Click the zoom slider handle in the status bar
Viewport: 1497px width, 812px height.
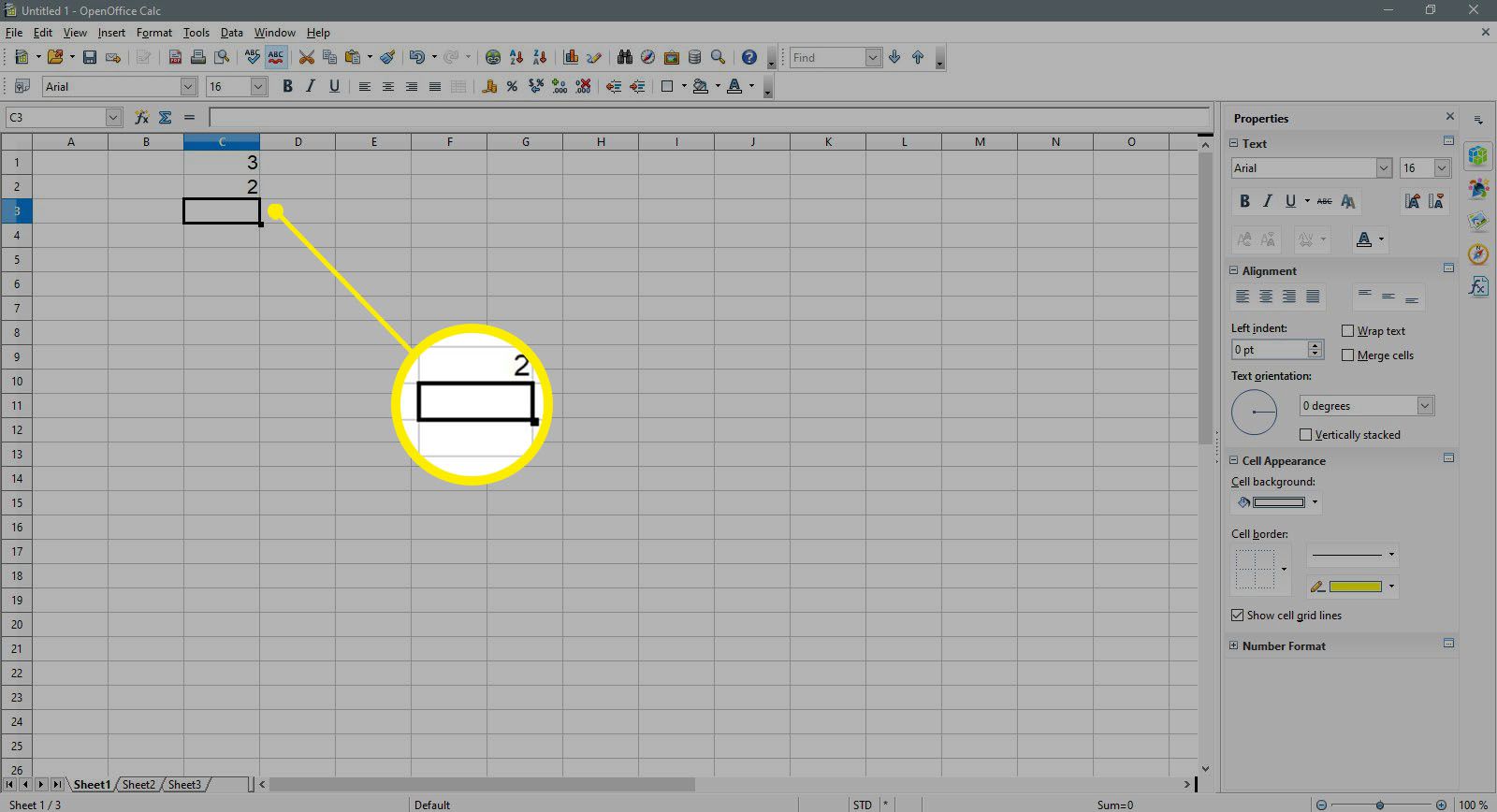point(1380,805)
